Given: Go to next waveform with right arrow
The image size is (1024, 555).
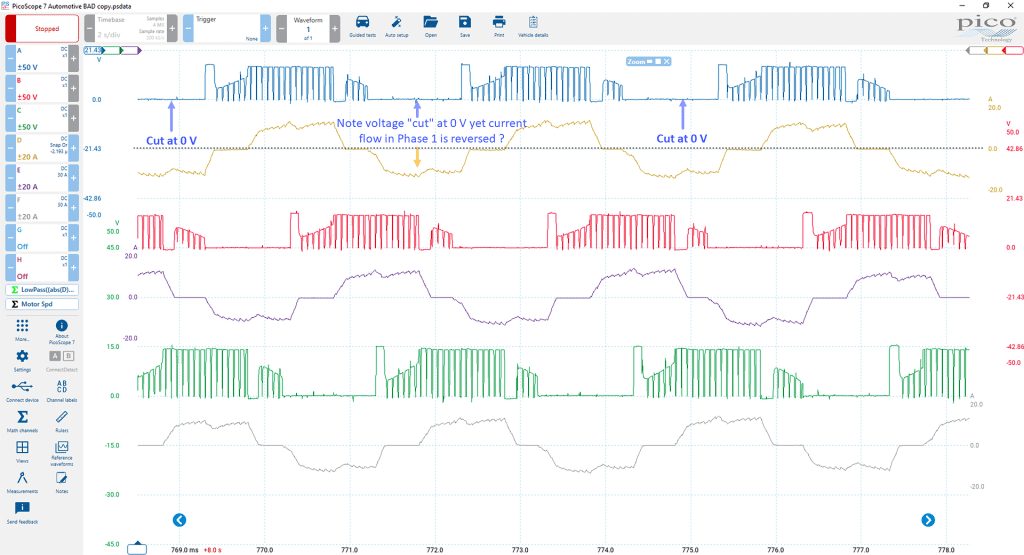Looking at the screenshot, I should tap(928, 520).
